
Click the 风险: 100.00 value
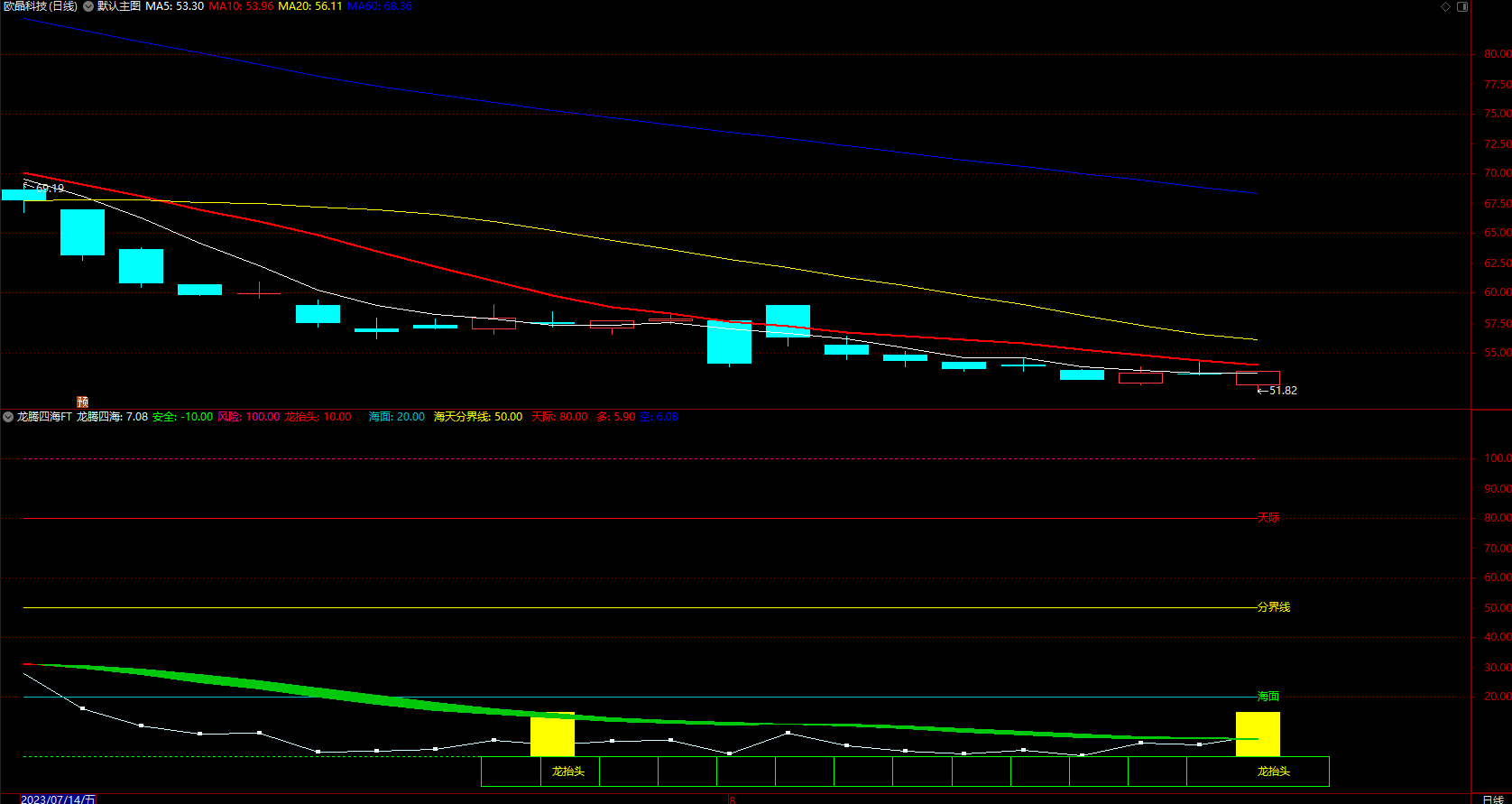pos(248,417)
